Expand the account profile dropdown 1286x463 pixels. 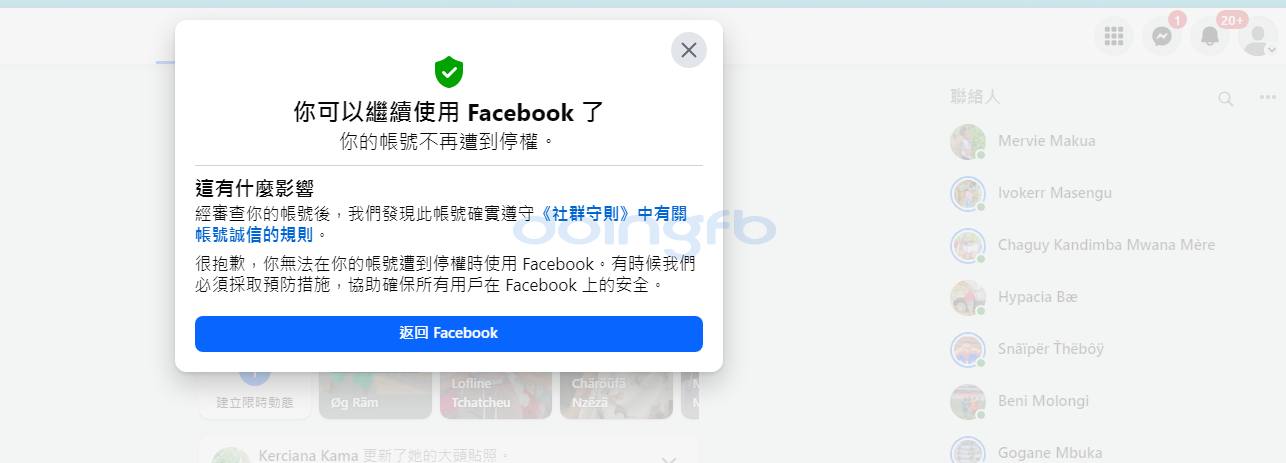[1257, 37]
